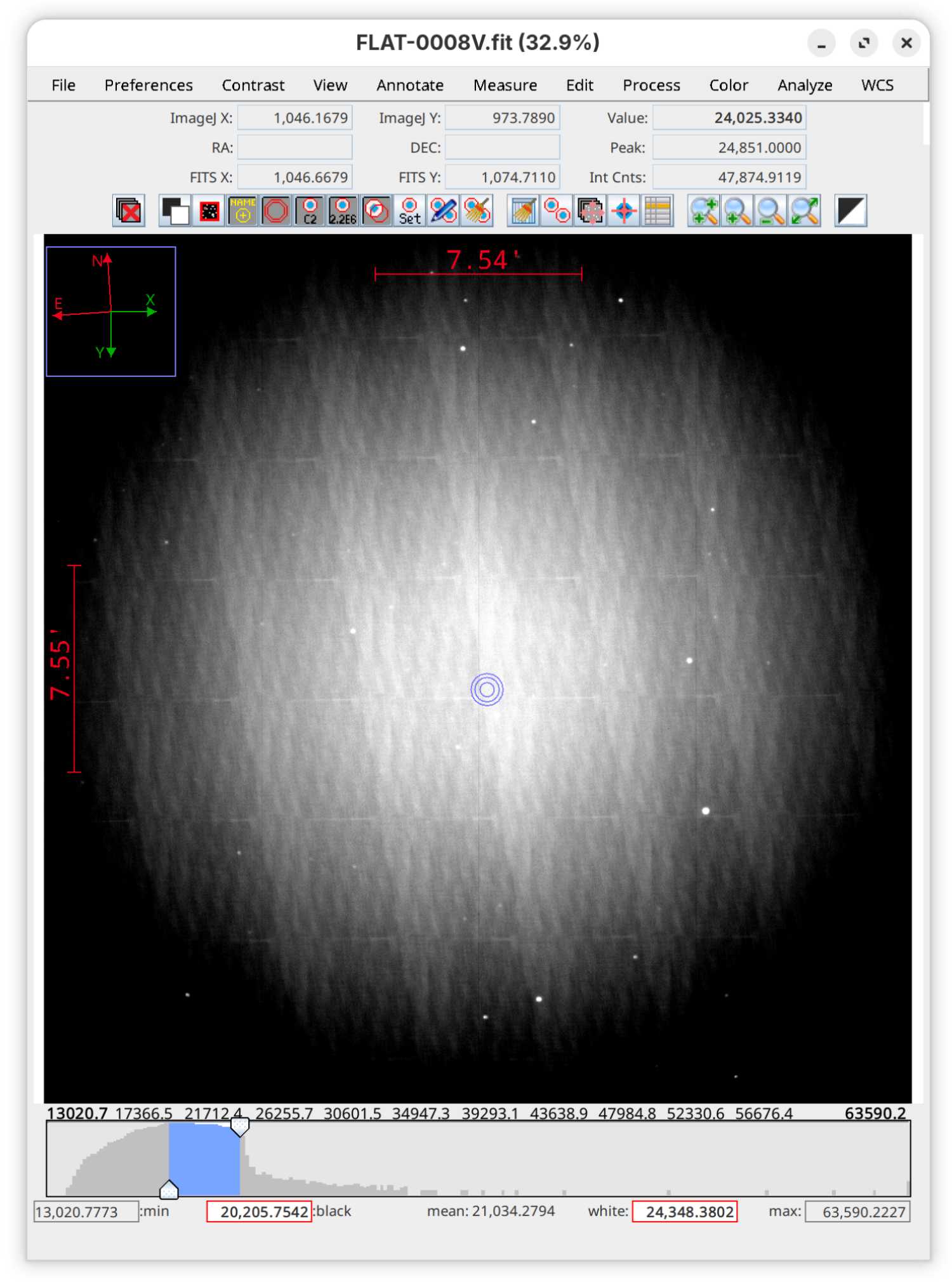Click the black level value field

(260, 1212)
